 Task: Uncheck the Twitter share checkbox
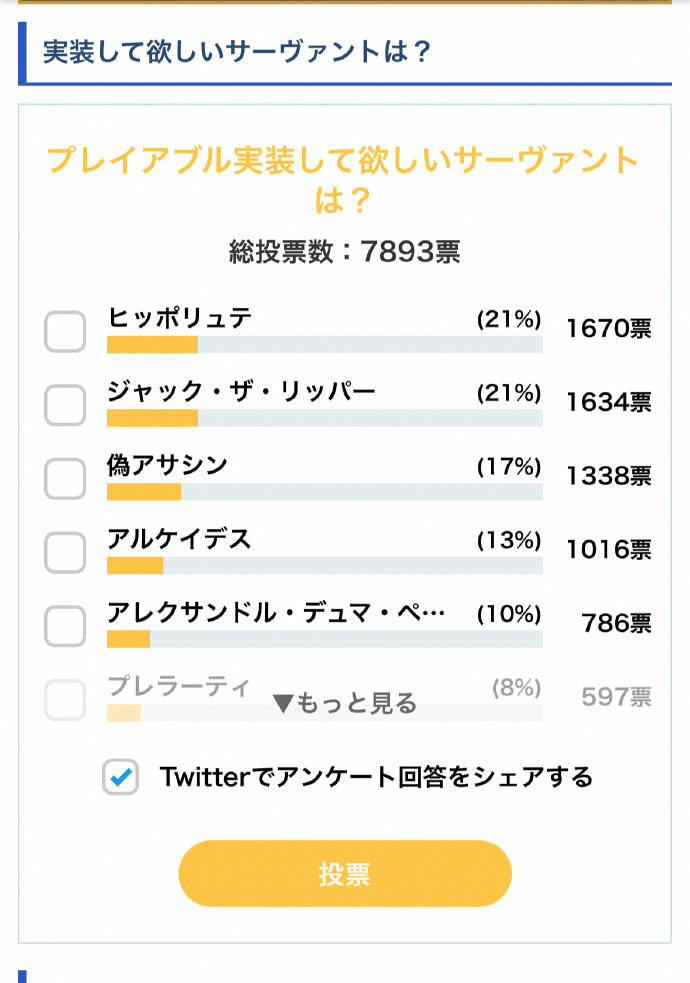tap(120, 777)
